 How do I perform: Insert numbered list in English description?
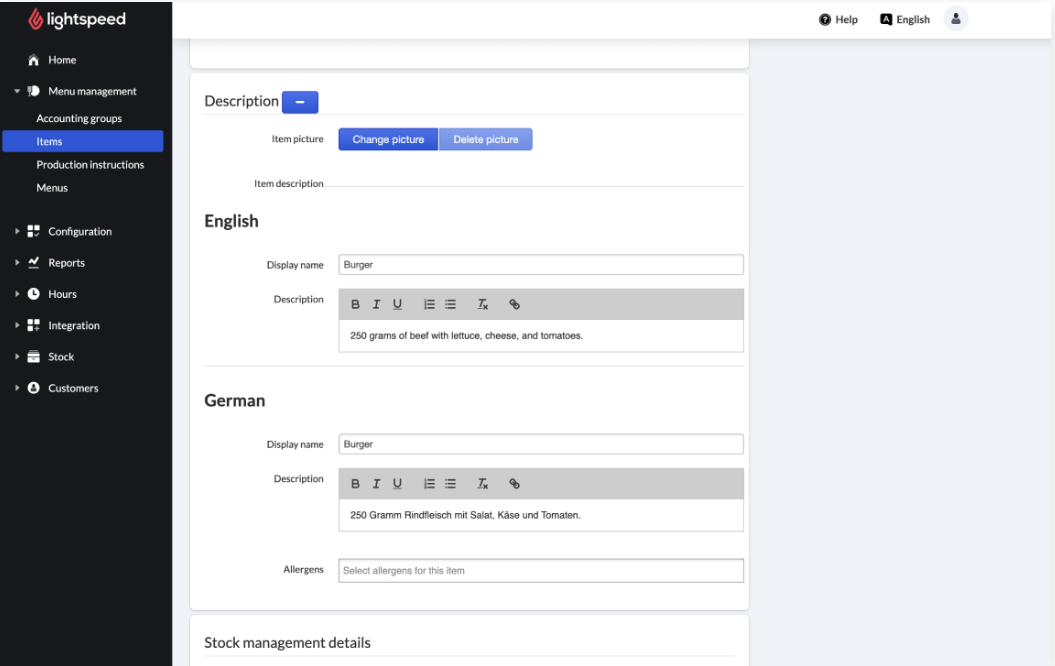click(429, 305)
